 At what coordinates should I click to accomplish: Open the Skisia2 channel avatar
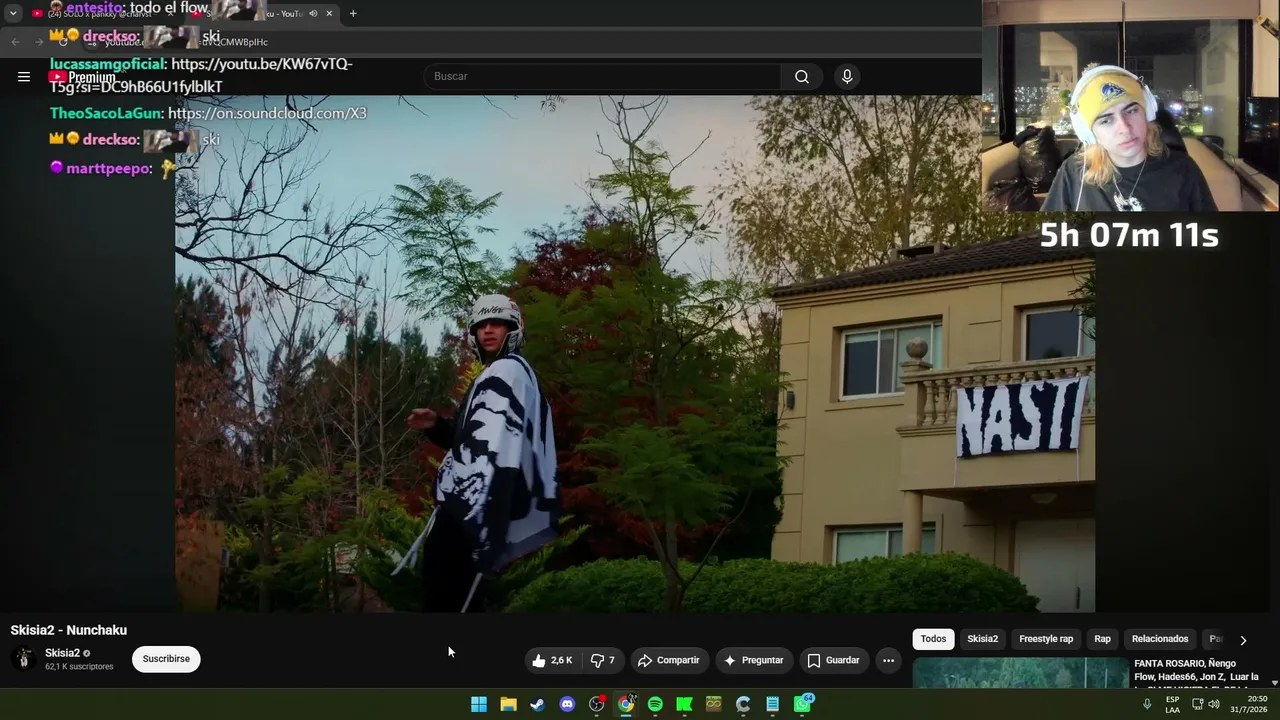click(x=24, y=658)
